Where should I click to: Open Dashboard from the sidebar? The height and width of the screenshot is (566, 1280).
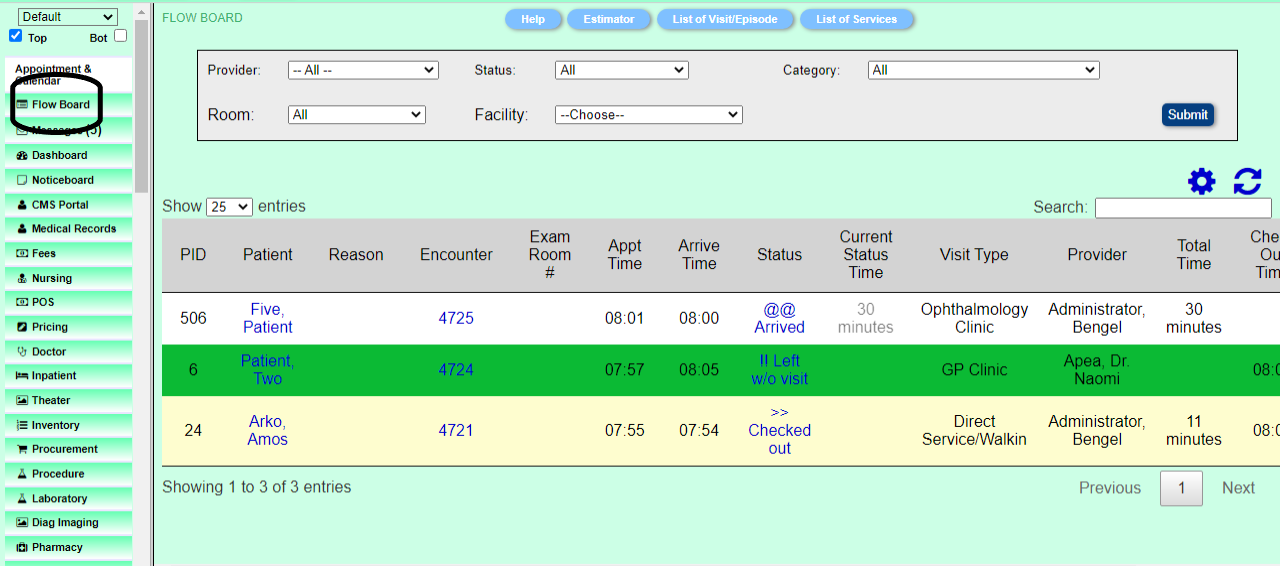pyautogui.click(x=59, y=155)
